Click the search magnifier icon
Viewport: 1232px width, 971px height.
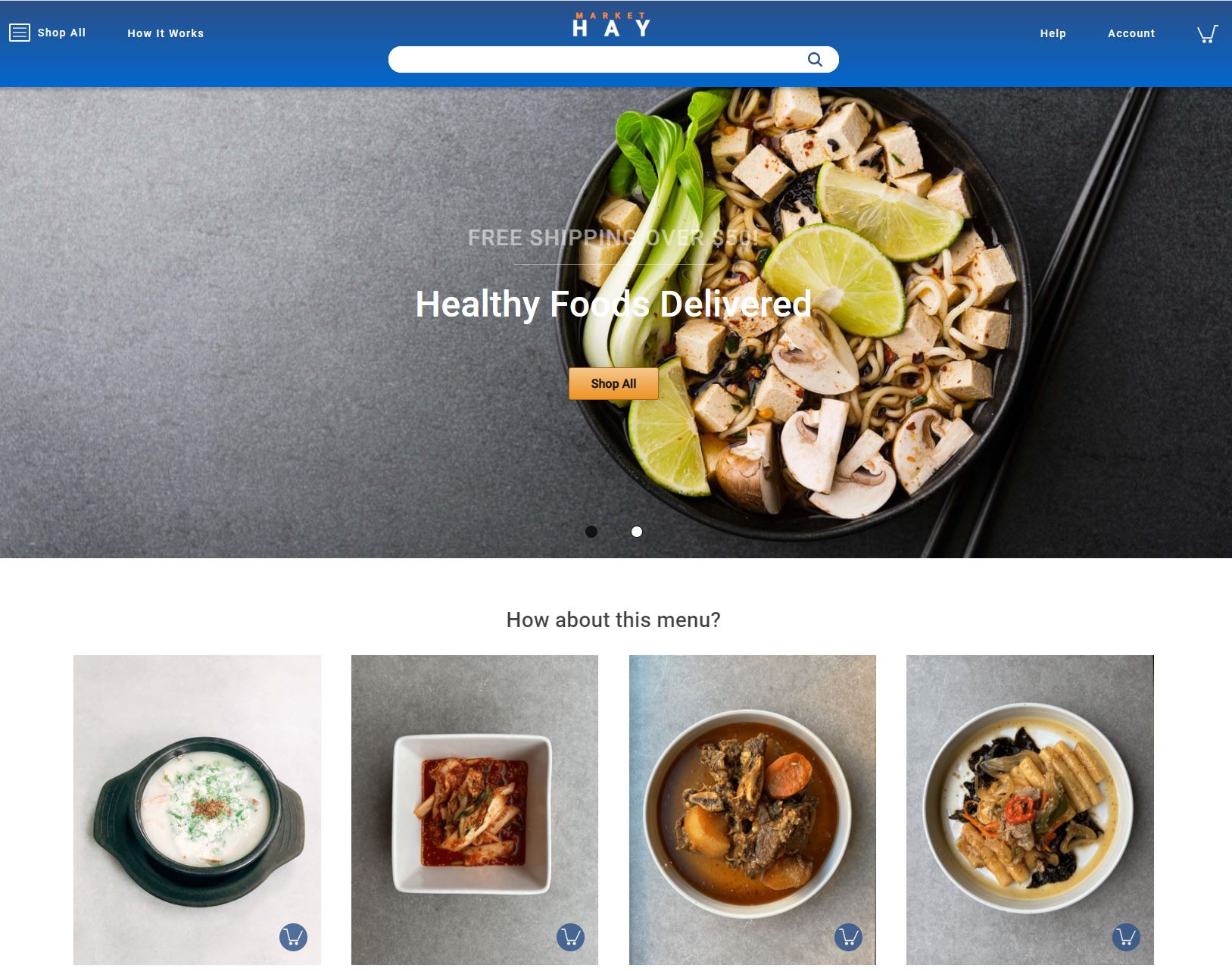point(815,60)
